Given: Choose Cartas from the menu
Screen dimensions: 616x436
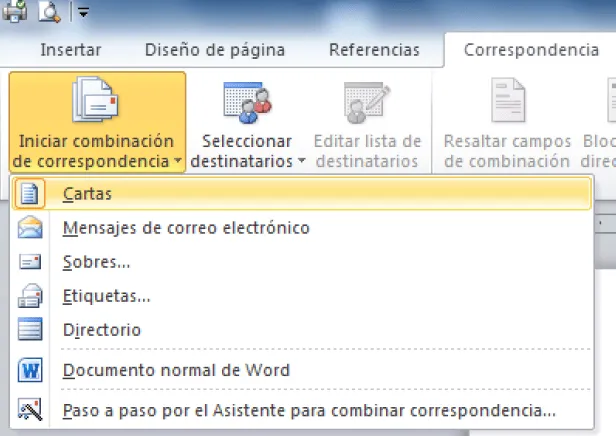Looking at the screenshot, I should point(302,193).
